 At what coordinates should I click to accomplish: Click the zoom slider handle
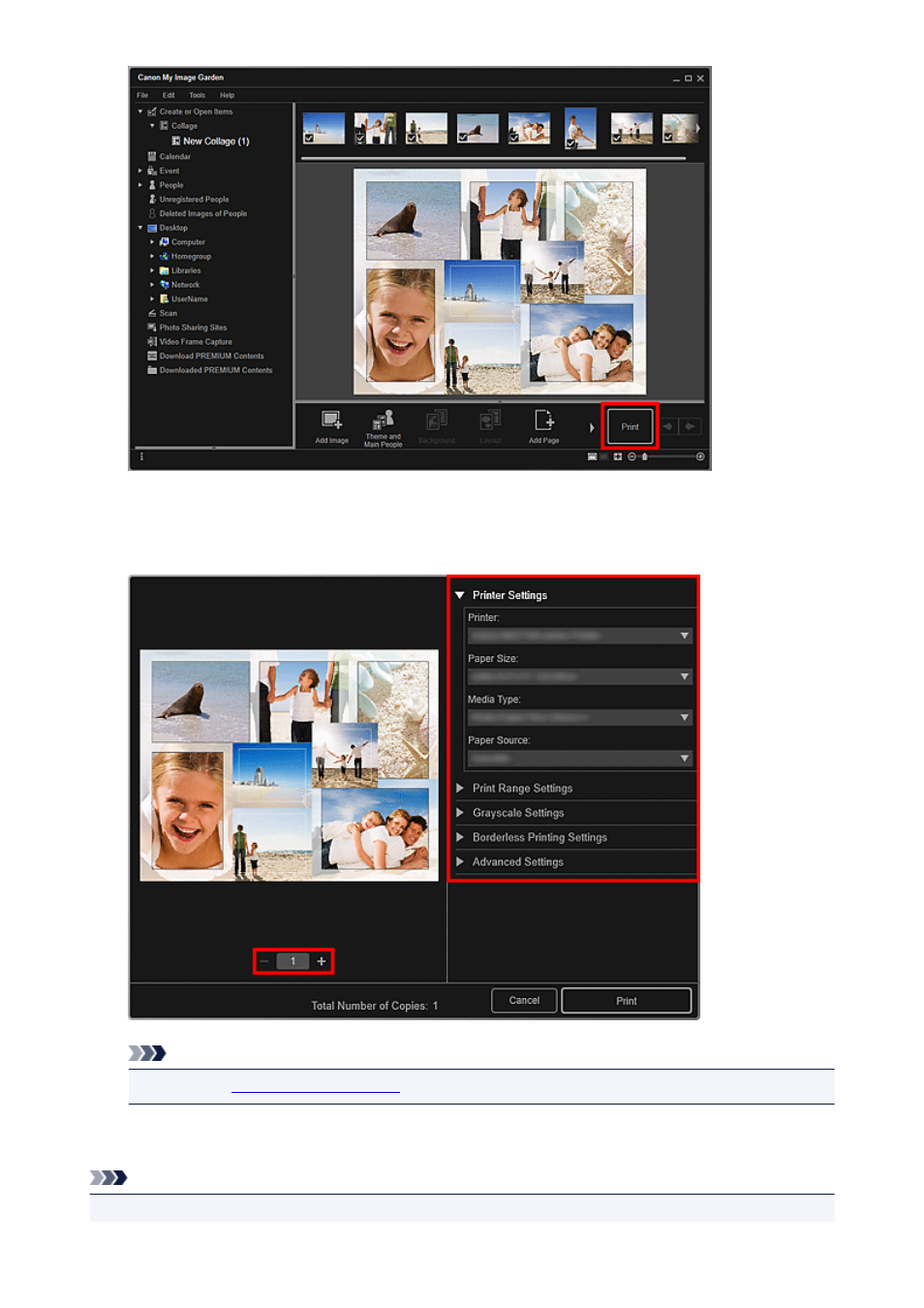645,456
